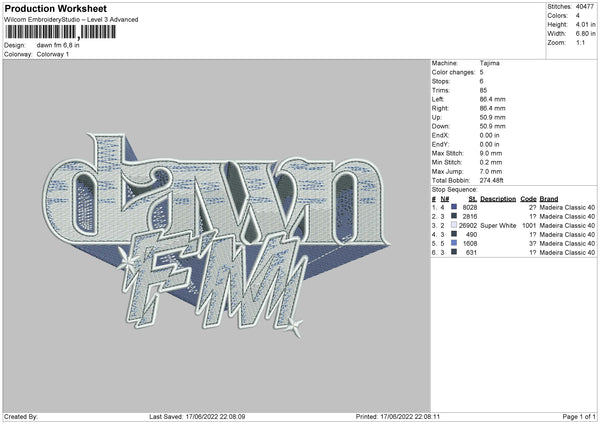Click 'Madeira Classic 40' in stop row 1
Image resolution: width=600 pixels, height=424 pixels.
(x=567, y=207)
